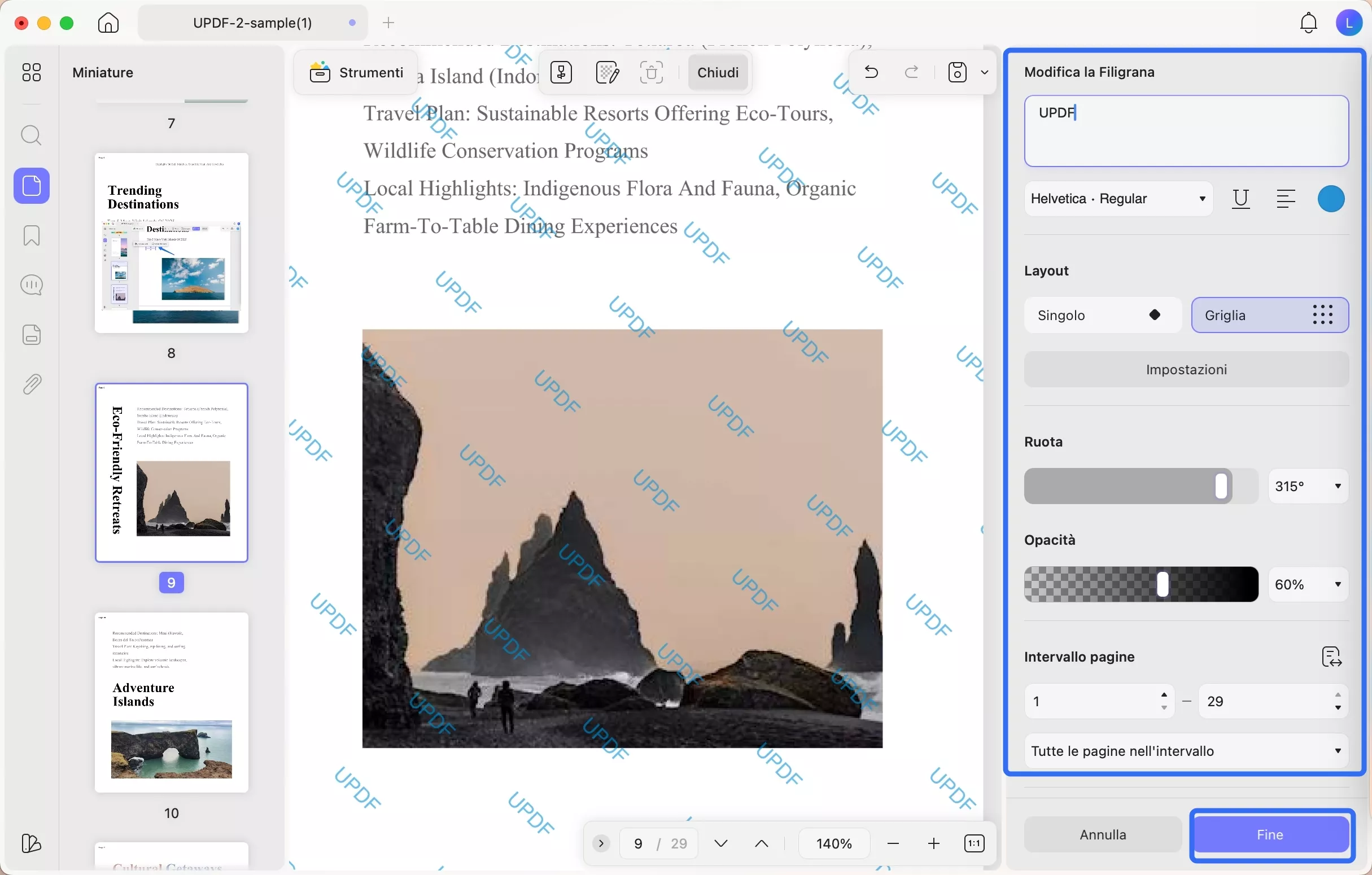
Task: Toggle the actual size 1:1 button
Action: [x=974, y=843]
